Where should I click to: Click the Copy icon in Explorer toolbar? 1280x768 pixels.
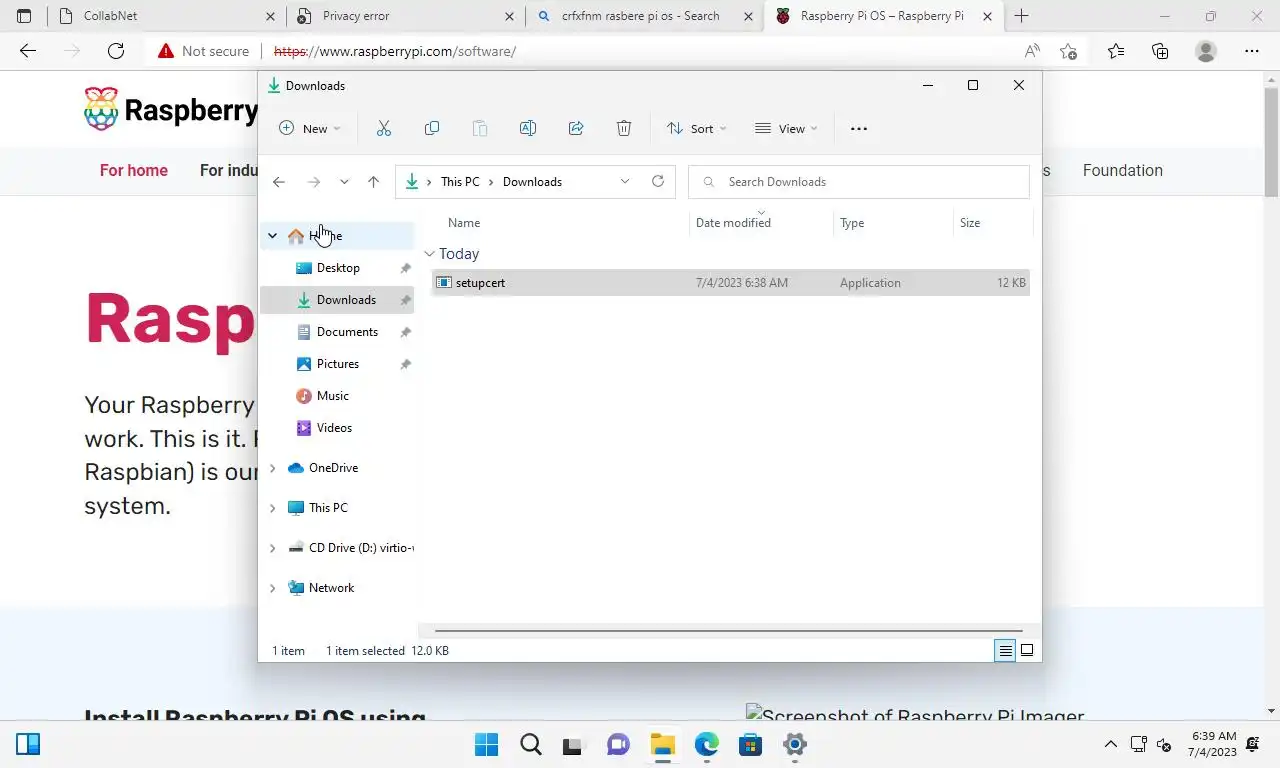pyautogui.click(x=432, y=128)
